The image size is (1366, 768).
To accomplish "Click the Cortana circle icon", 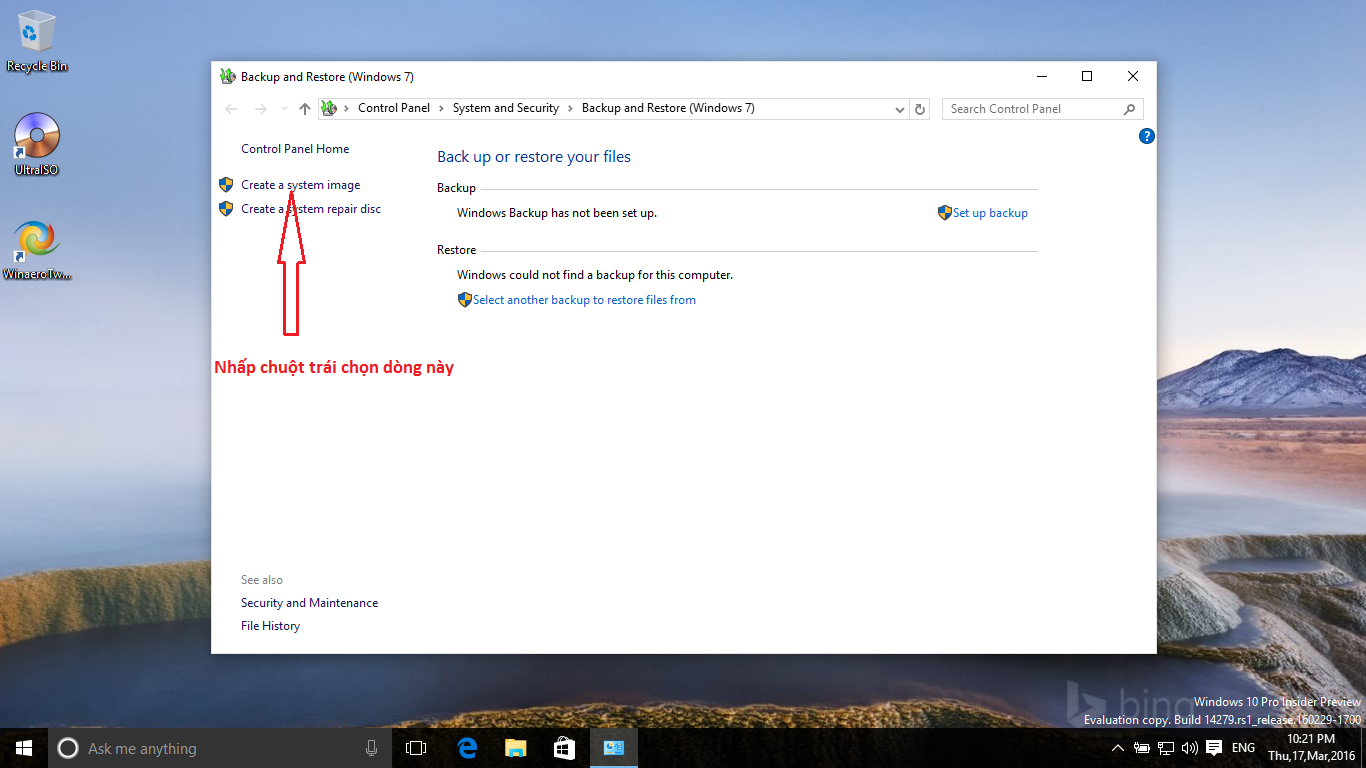I will (x=68, y=748).
